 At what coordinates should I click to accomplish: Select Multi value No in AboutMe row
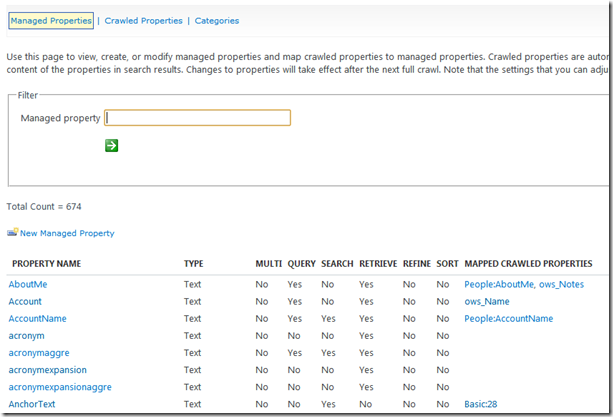point(262,284)
